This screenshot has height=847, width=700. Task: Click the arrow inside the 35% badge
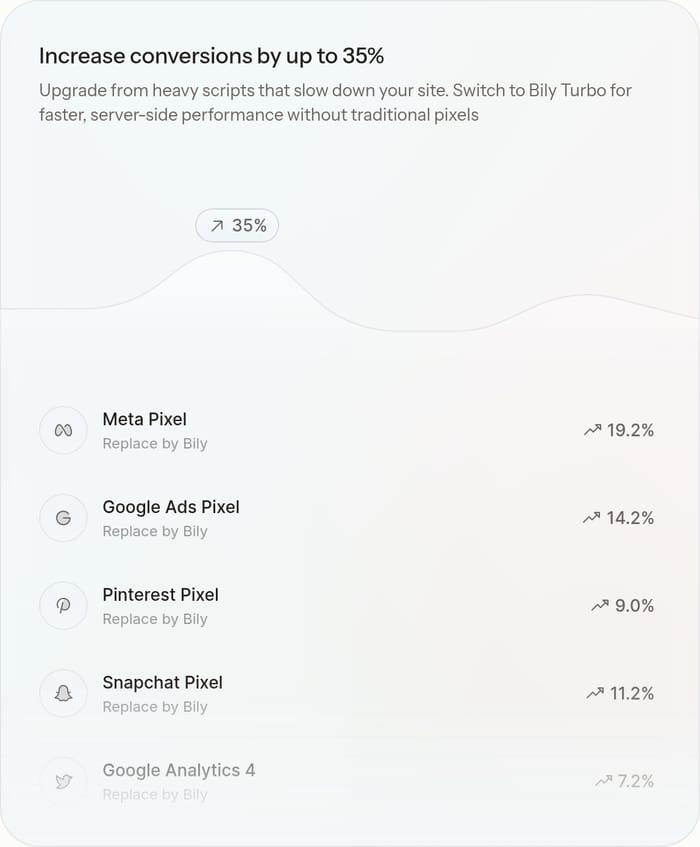pos(217,226)
